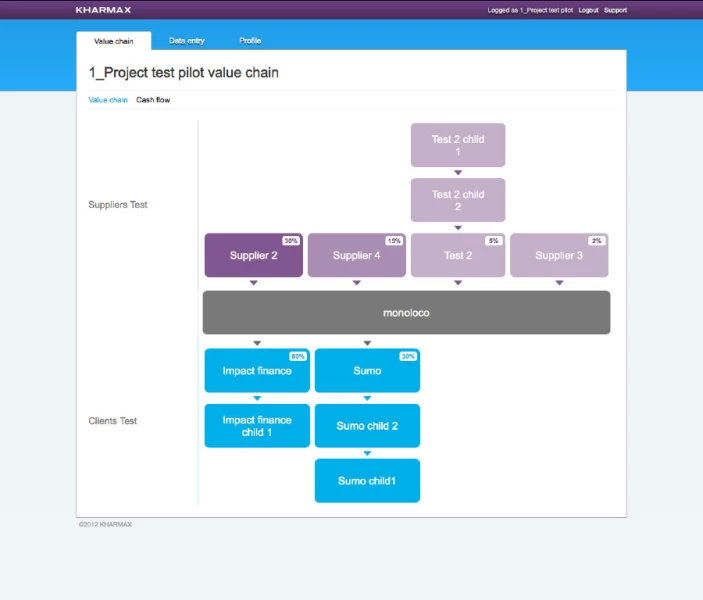This screenshot has width=703, height=600.
Task: Open the Test 2 child 1 node
Action: pos(458,145)
